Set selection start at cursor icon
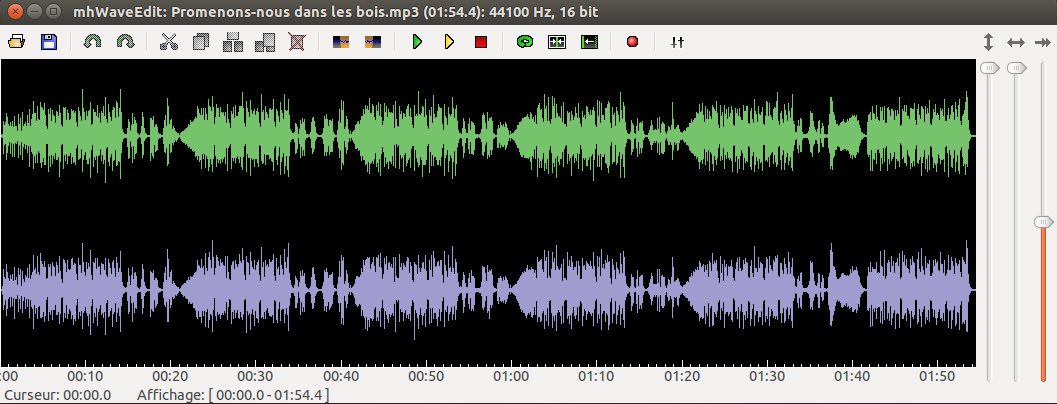1057x404 pixels. (341, 42)
